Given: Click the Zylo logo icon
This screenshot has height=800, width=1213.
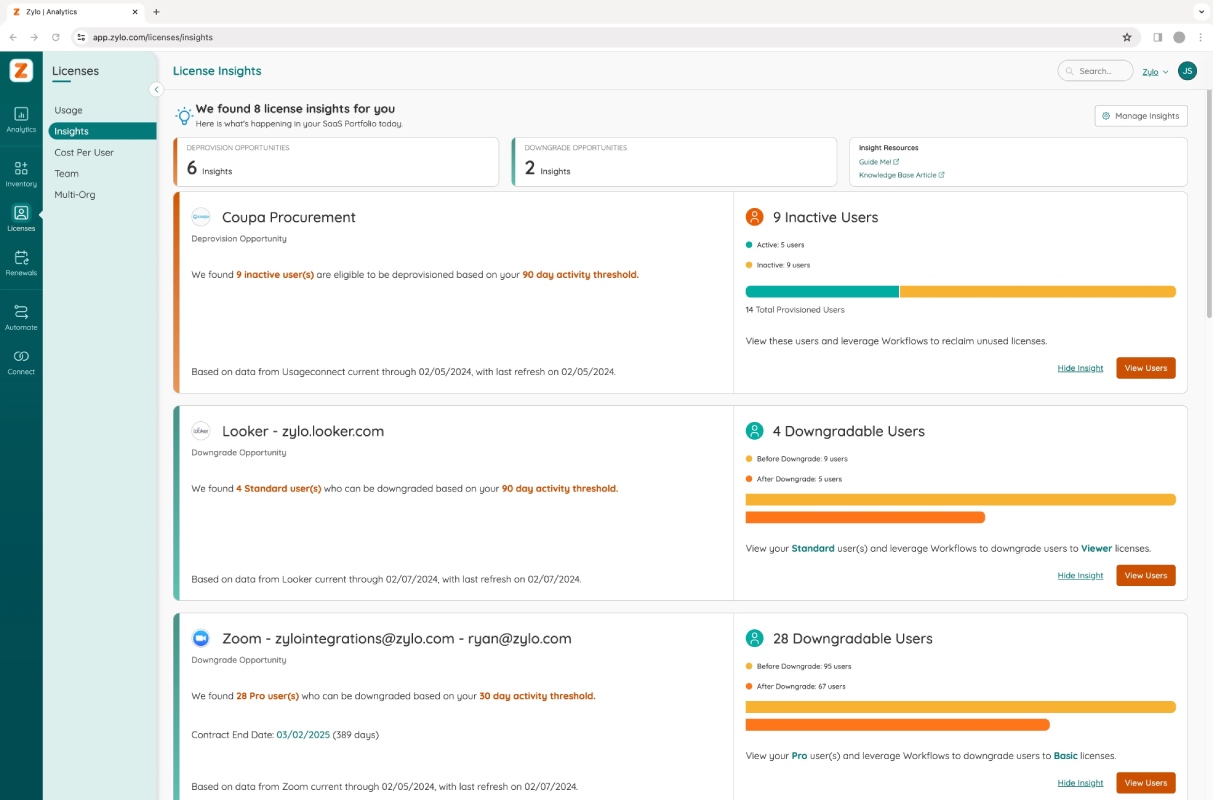Looking at the screenshot, I should click(21, 70).
